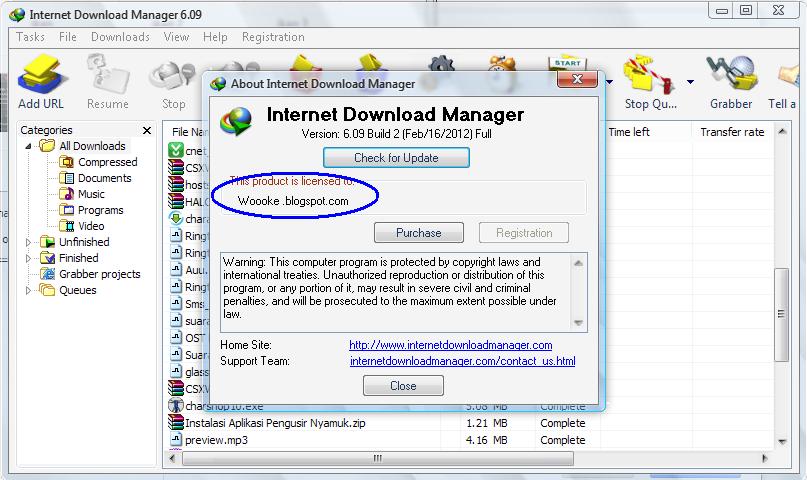Click the Video category icon
This screenshot has height=480, width=807.
point(66,226)
